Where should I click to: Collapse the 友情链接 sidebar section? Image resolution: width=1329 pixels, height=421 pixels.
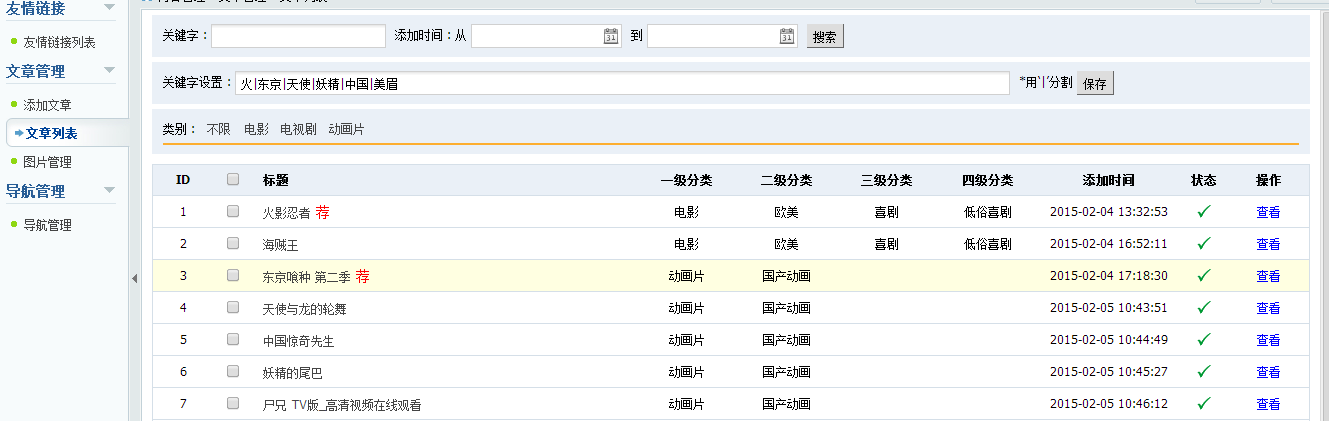109,9
